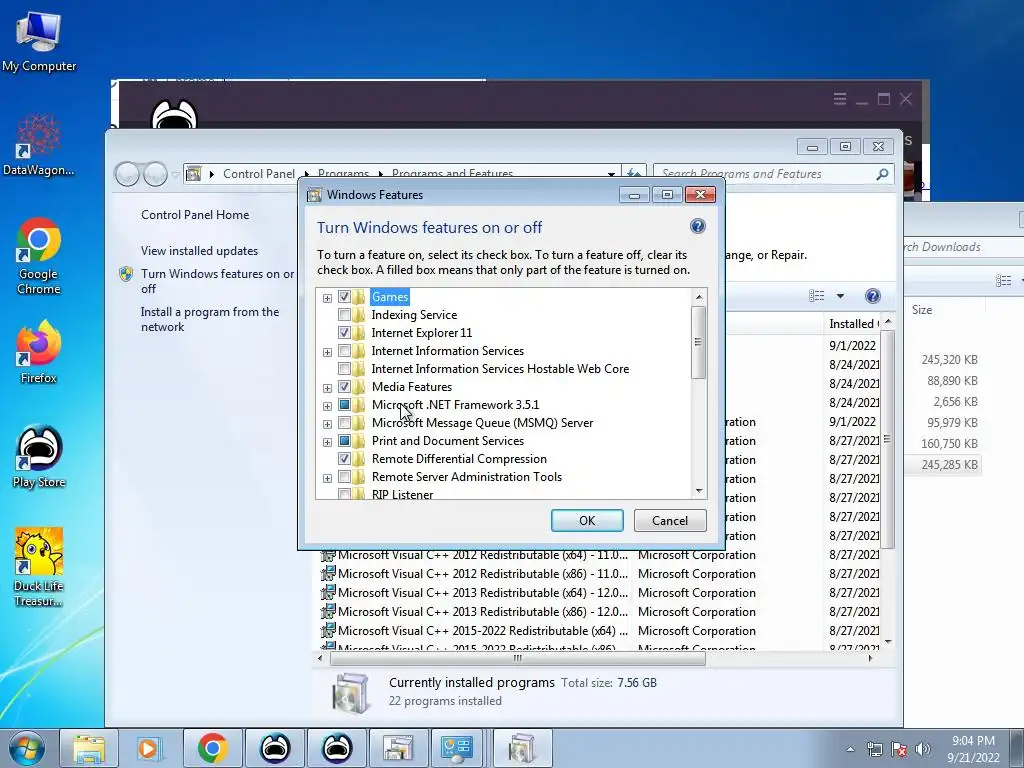The image size is (1024, 768).
Task: Click Control Panel in the address breadcrumb
Action: coord(259,174)
